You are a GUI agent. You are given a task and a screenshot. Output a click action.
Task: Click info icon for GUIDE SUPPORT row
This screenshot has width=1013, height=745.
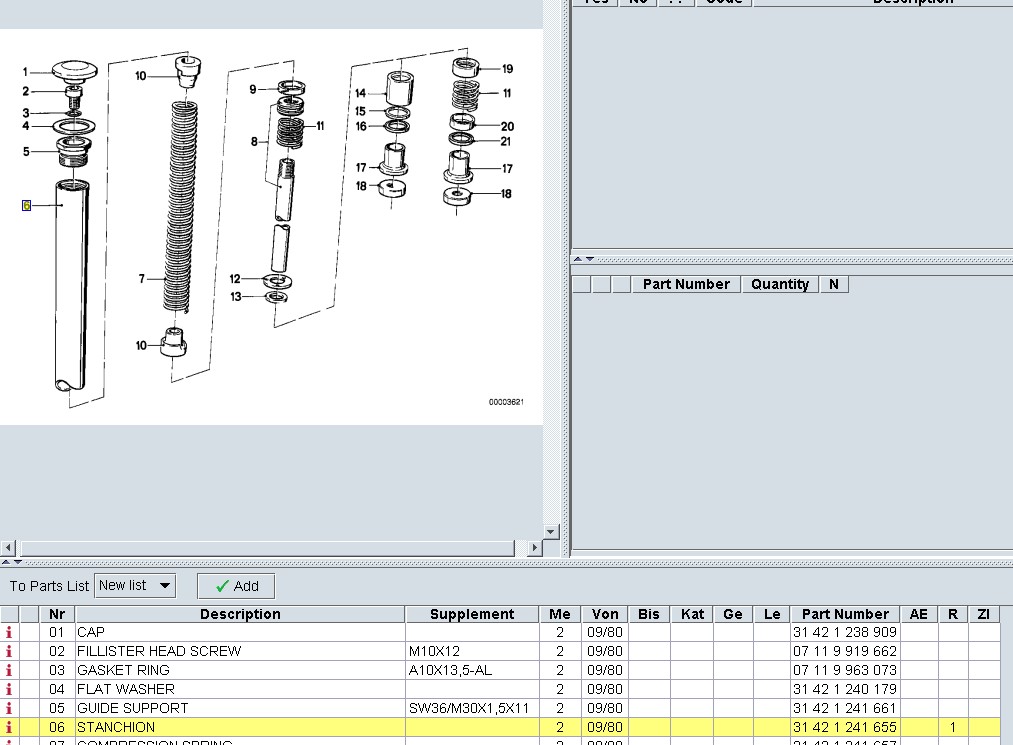pos(10,709)
